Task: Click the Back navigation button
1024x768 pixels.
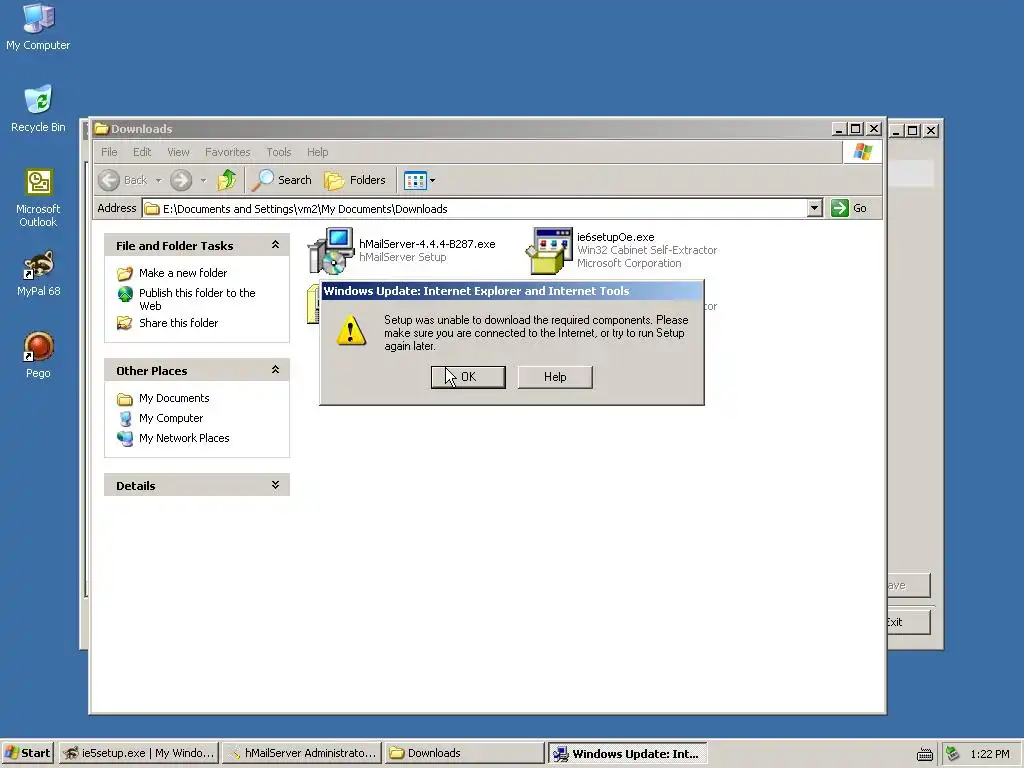Action: coord(122,180)
